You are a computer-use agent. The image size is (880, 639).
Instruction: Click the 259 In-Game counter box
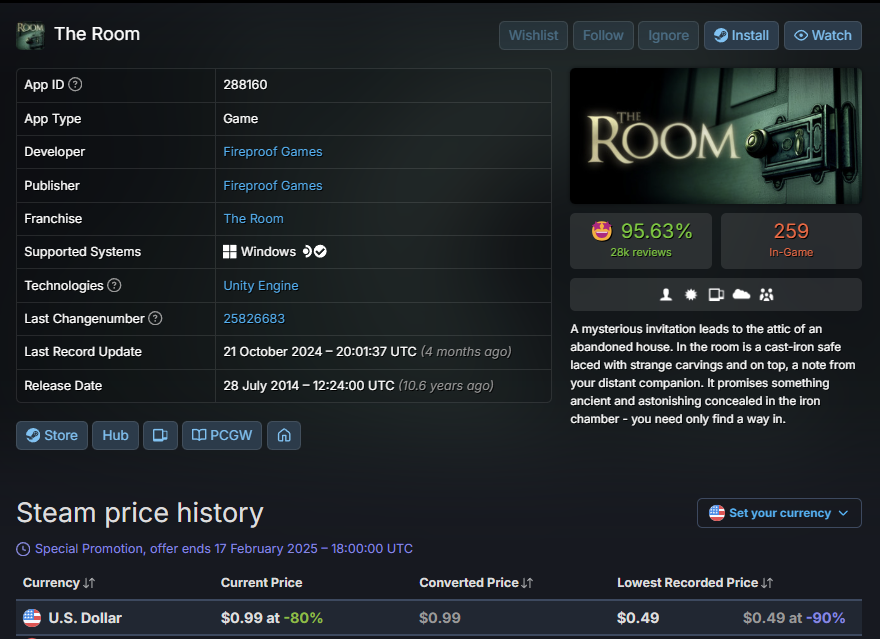pos(791,241)
